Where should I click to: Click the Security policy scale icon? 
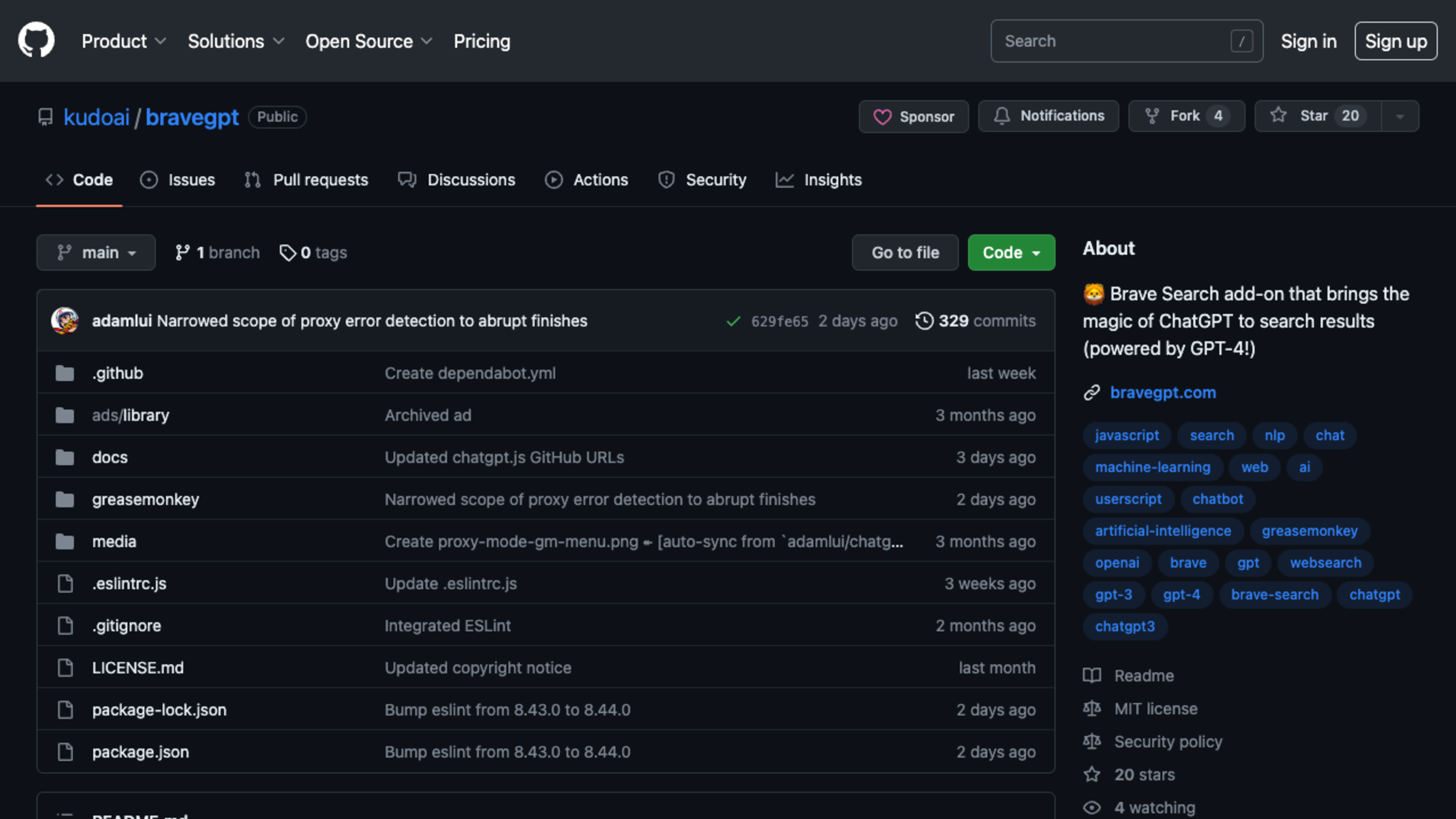point(1092,741)
